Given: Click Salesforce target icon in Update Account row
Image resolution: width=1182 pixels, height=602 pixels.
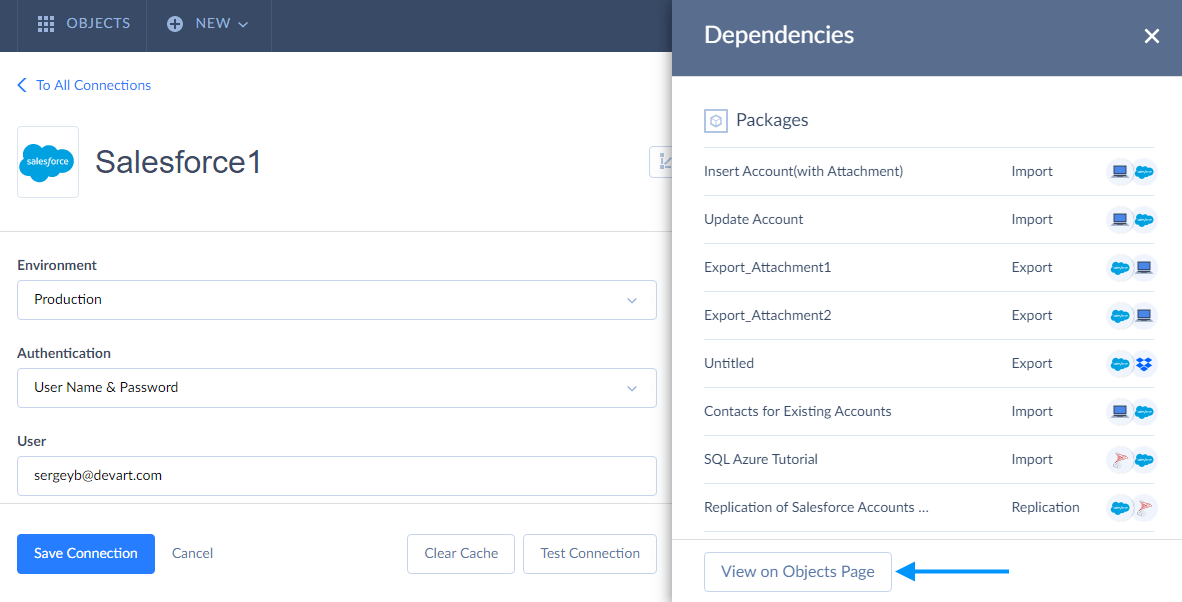Looking at the screenshot, I should (1144, 220).
